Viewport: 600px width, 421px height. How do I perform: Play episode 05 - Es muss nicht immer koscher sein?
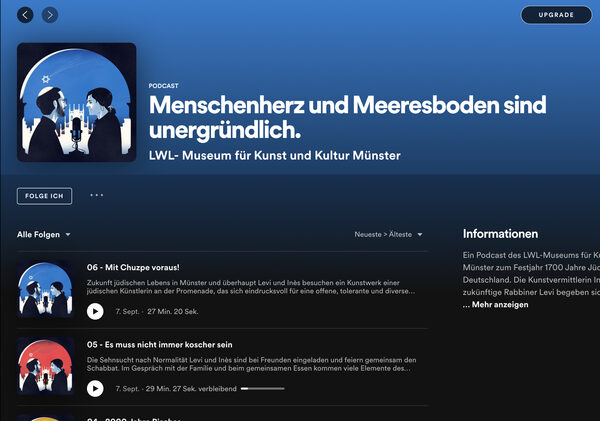pyautogui.click(x=95, y=388)
